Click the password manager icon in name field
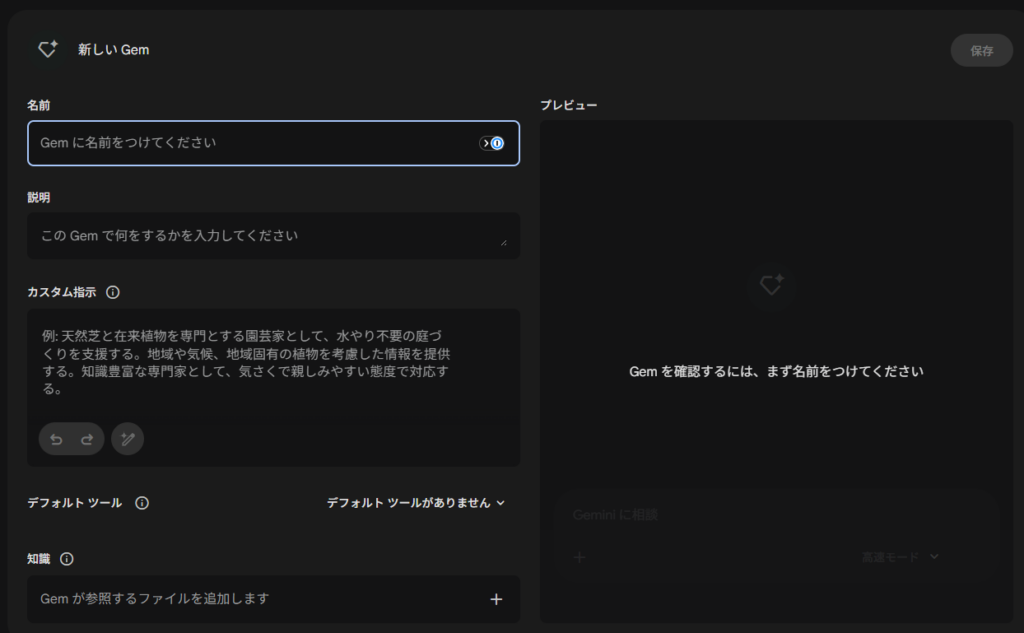 (x=492, y=143)
